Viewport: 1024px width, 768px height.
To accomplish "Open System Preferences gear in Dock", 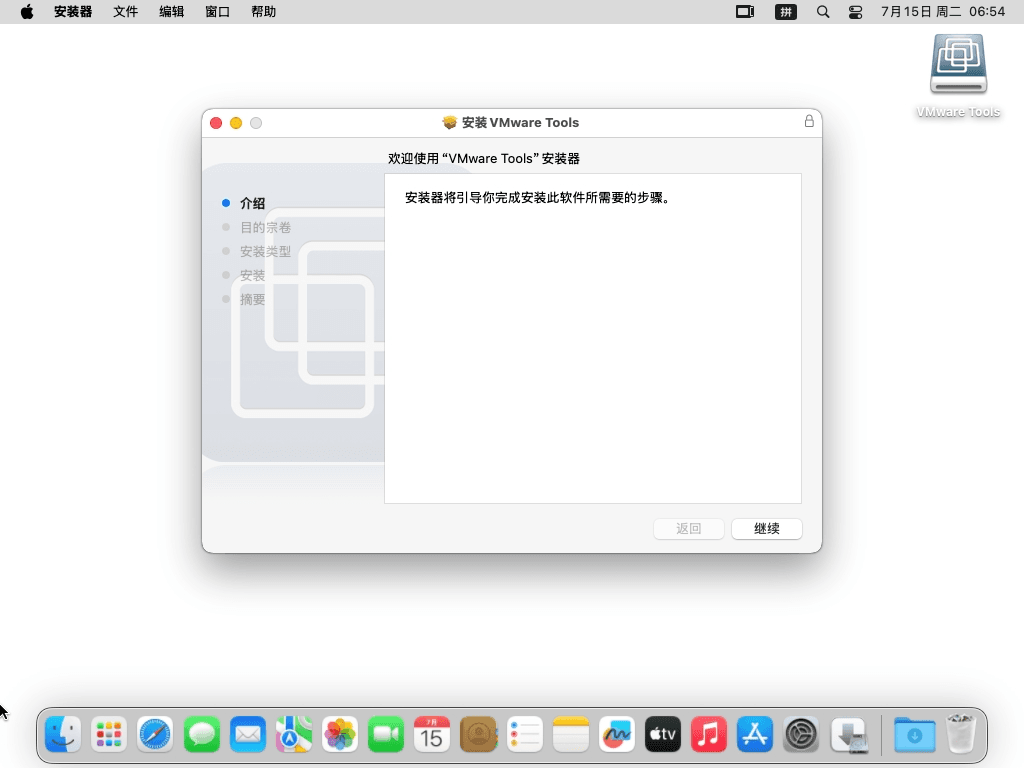I will (x=801, y=735).
